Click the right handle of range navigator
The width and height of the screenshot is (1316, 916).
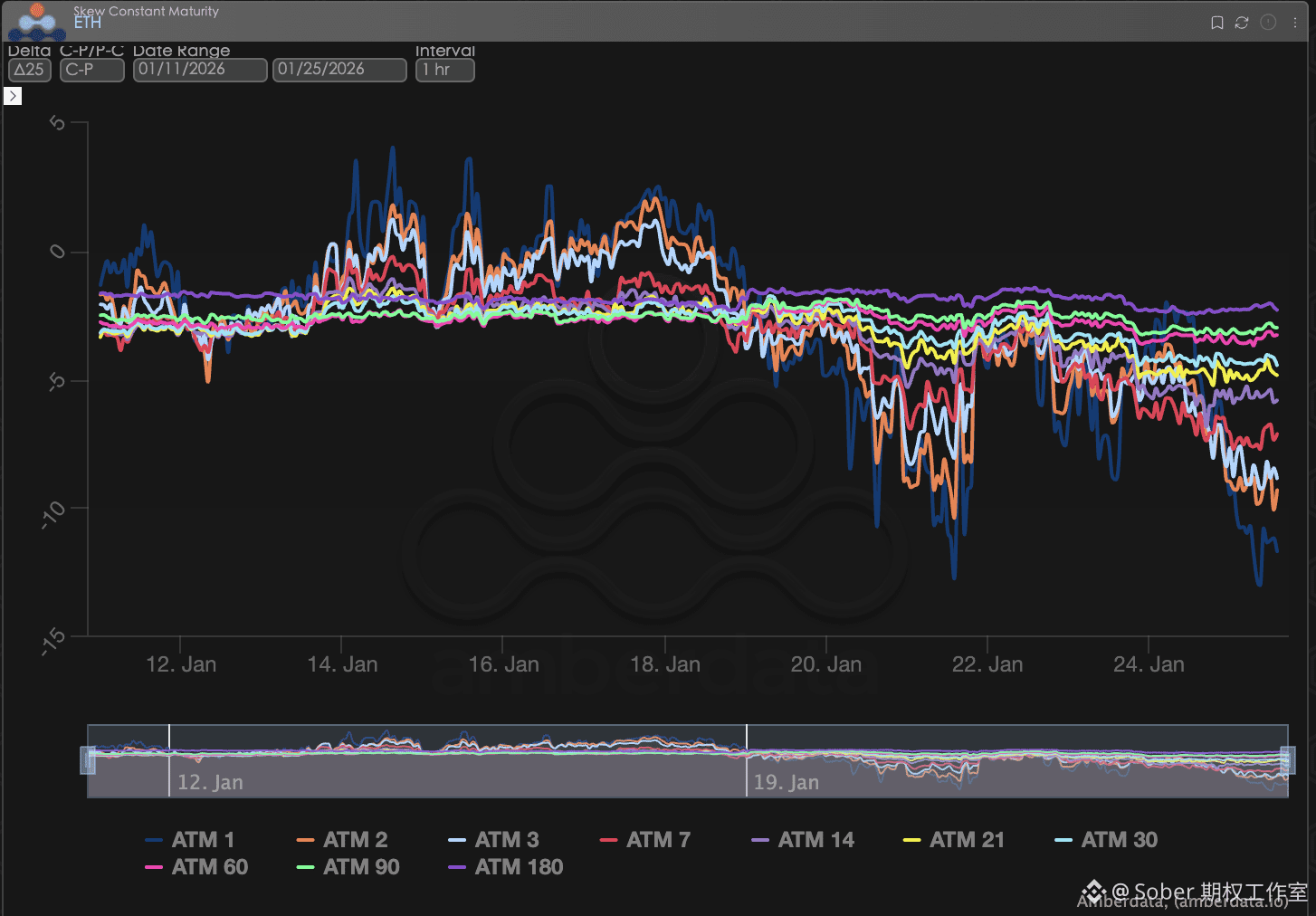1287,760
